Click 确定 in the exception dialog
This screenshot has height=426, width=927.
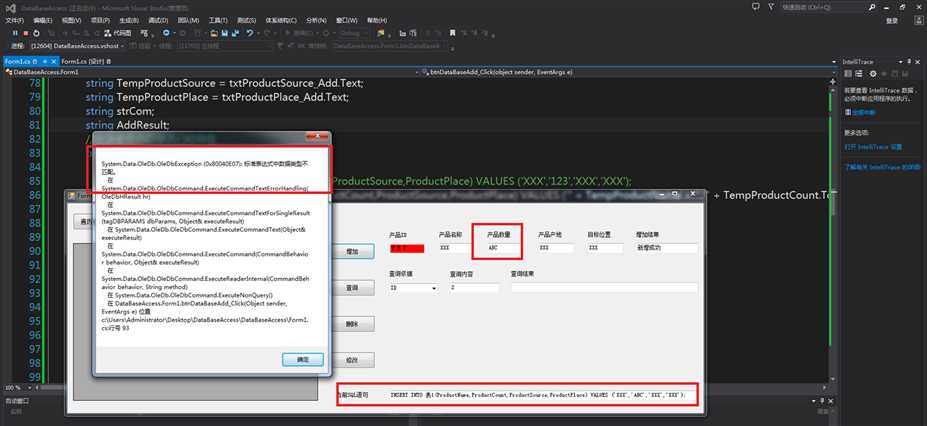click(x=302, y=359)
